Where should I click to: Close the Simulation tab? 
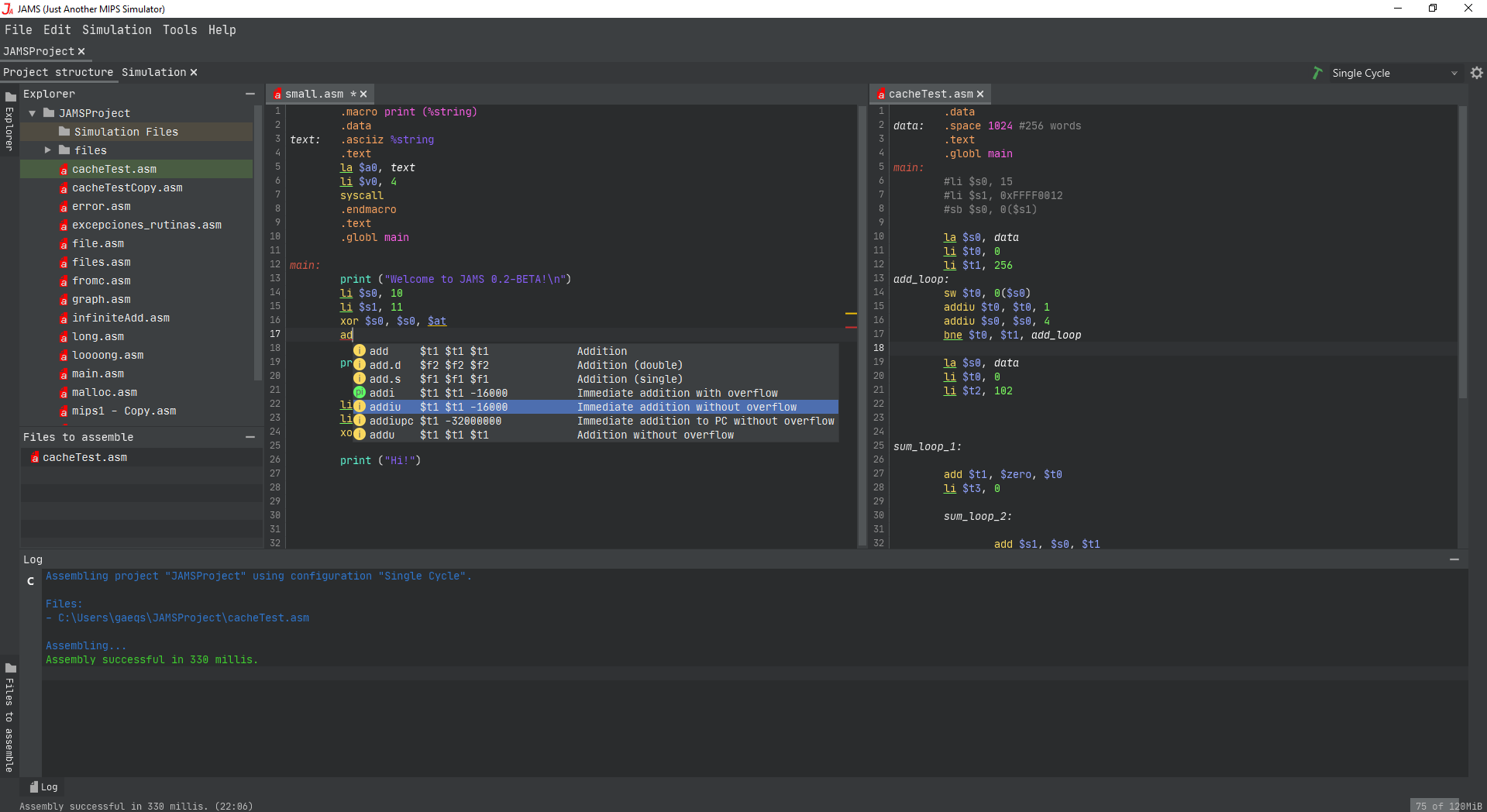click(194, 72)
